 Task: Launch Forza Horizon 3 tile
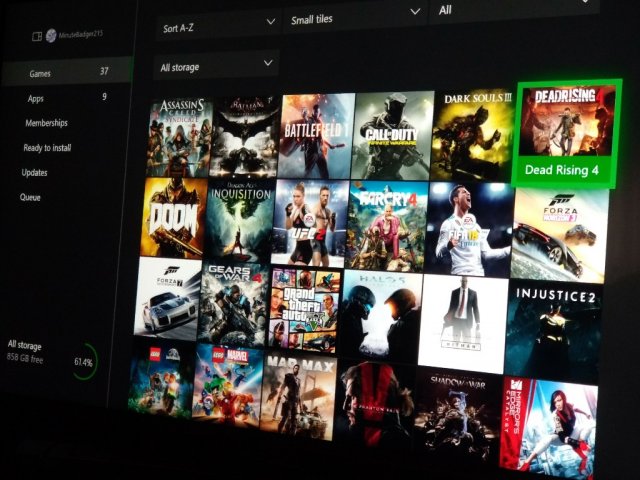coord(559,235)
